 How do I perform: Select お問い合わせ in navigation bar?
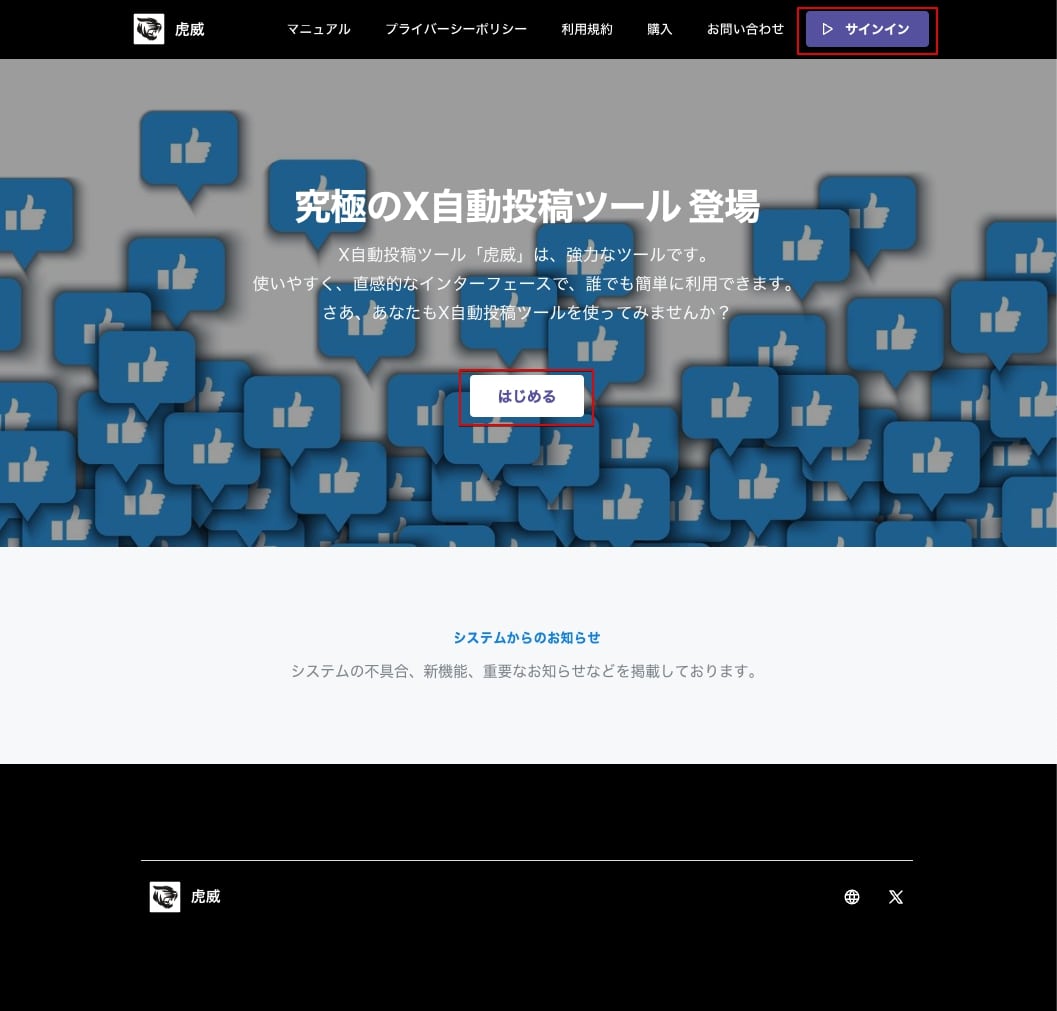(x=745, y=29)
